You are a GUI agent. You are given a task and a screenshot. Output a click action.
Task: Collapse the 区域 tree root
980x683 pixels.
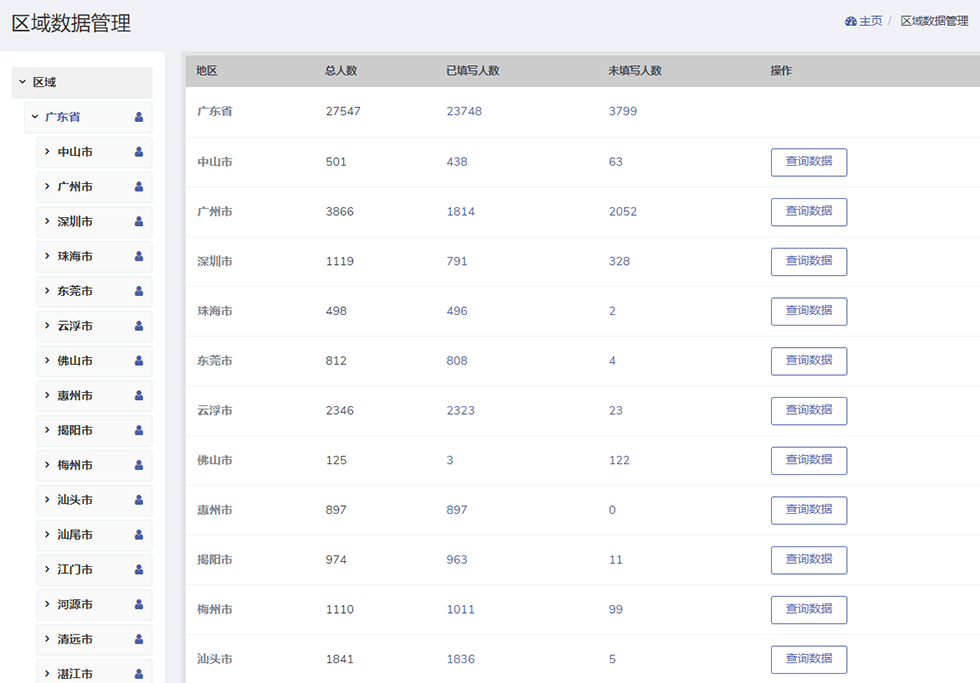(22, 82)
